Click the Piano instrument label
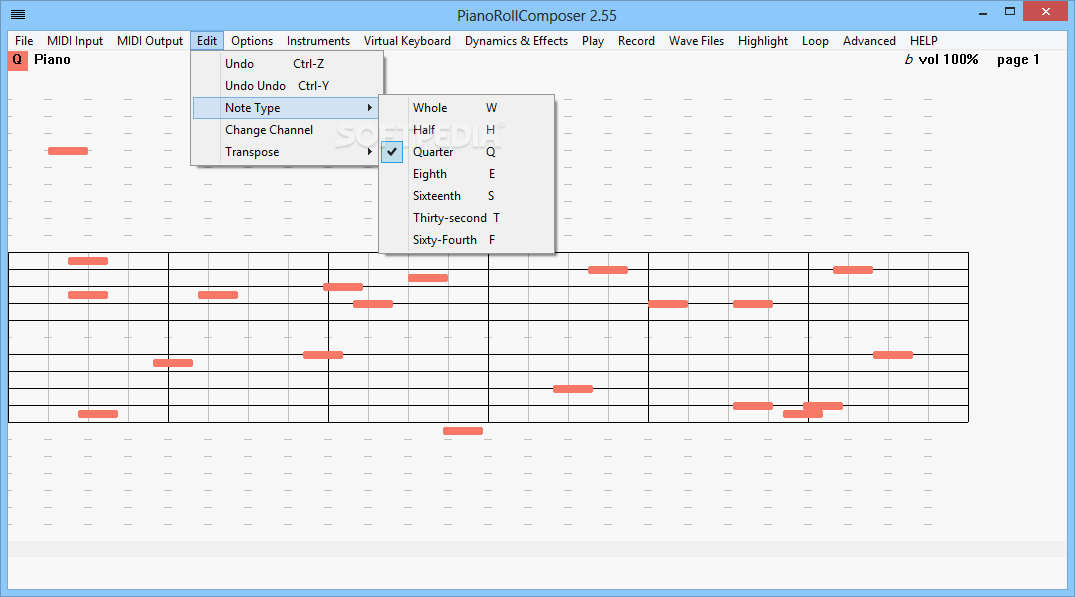Viewport: 1075px width, 597px height. point(52,60)
